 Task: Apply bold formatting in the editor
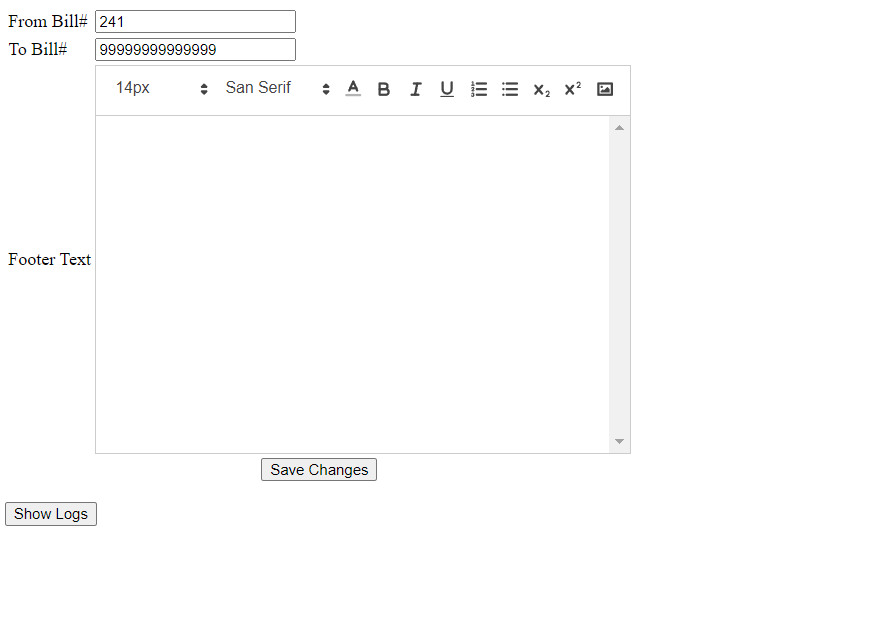[384, 89]
